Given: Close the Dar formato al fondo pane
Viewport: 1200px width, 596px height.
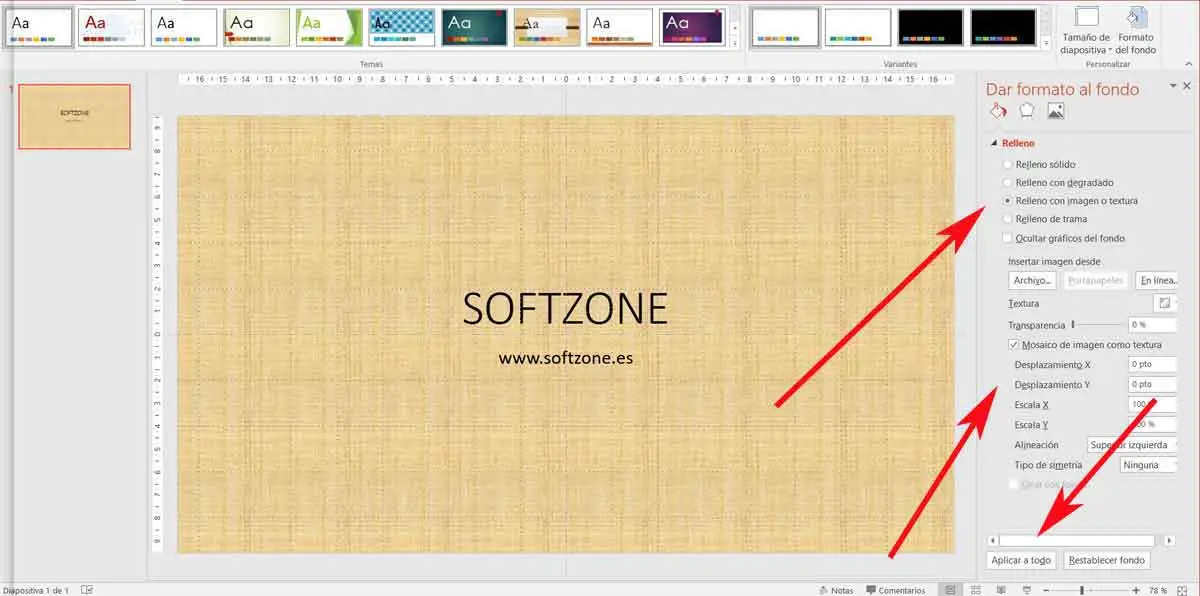Looking at the screenshot, I should 1186,88.
